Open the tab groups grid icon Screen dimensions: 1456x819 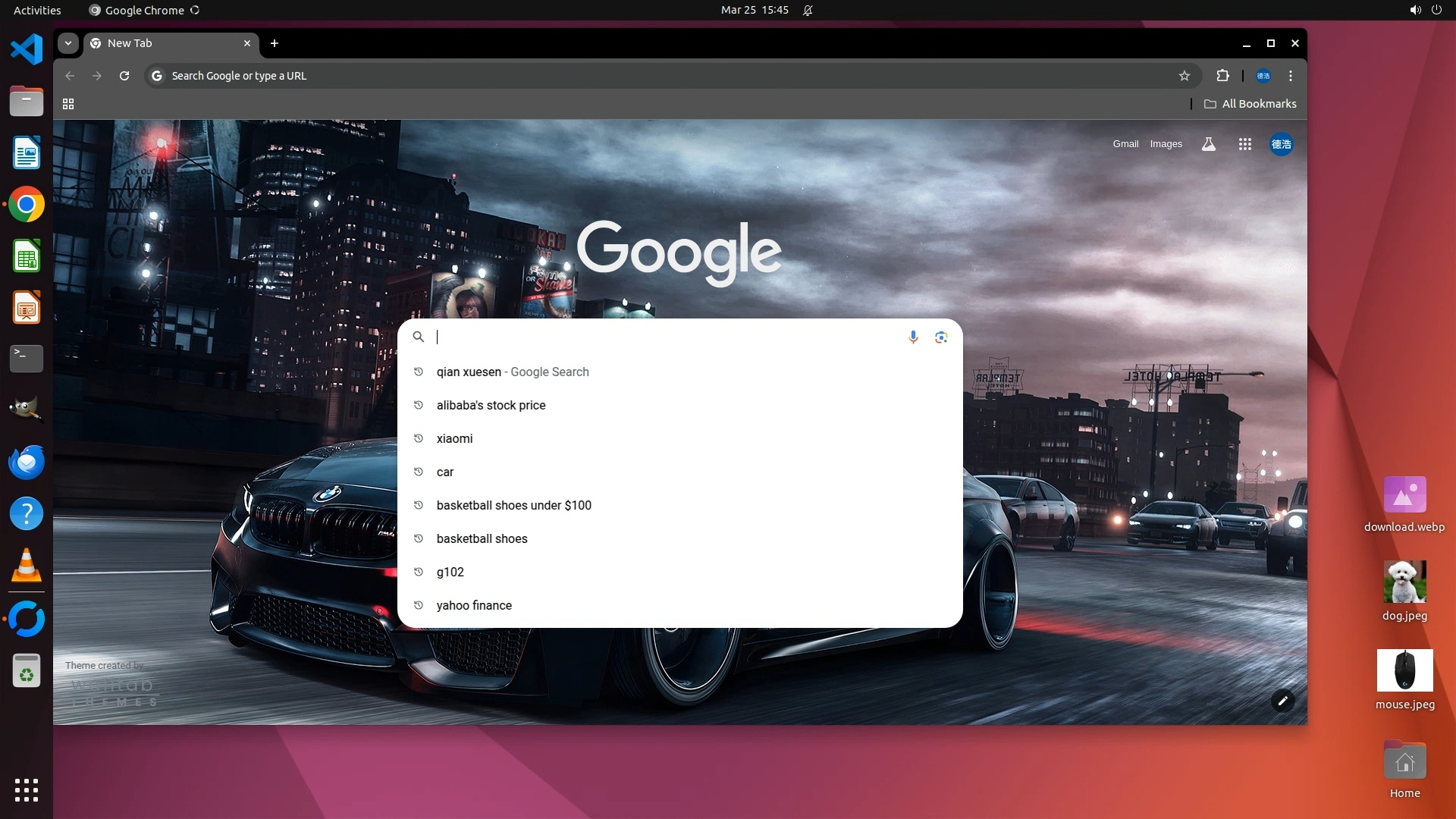[x=68, y=104]
